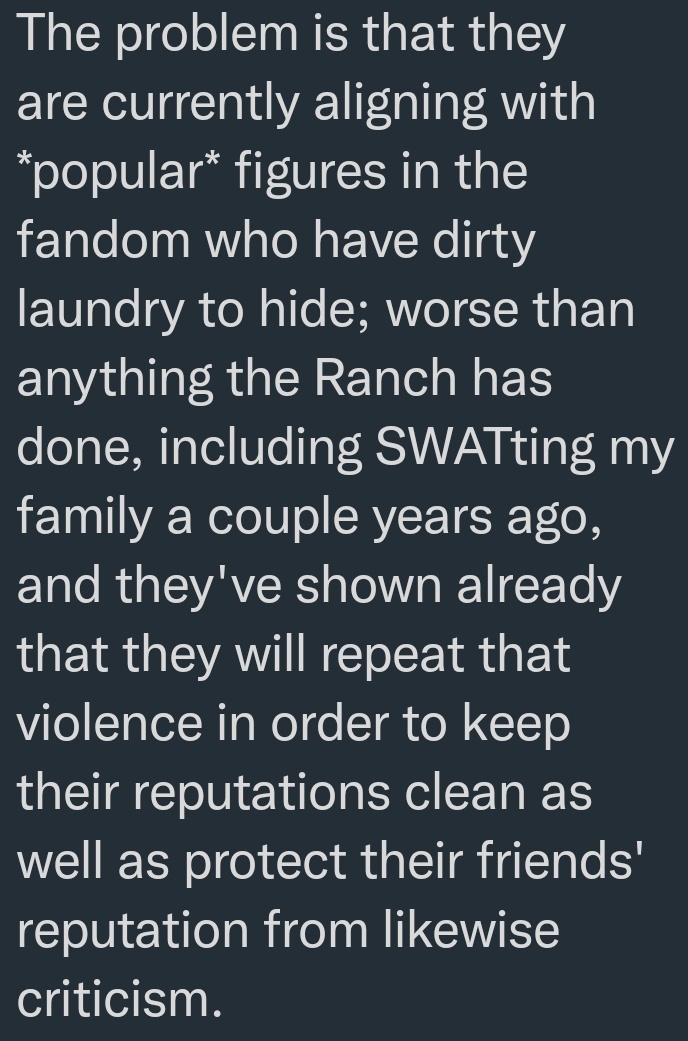Image resolution: width=688 pixels, height=1041 pixels.
Task: Click the word "friends'" in the text
Action: [x=560, y=861]
